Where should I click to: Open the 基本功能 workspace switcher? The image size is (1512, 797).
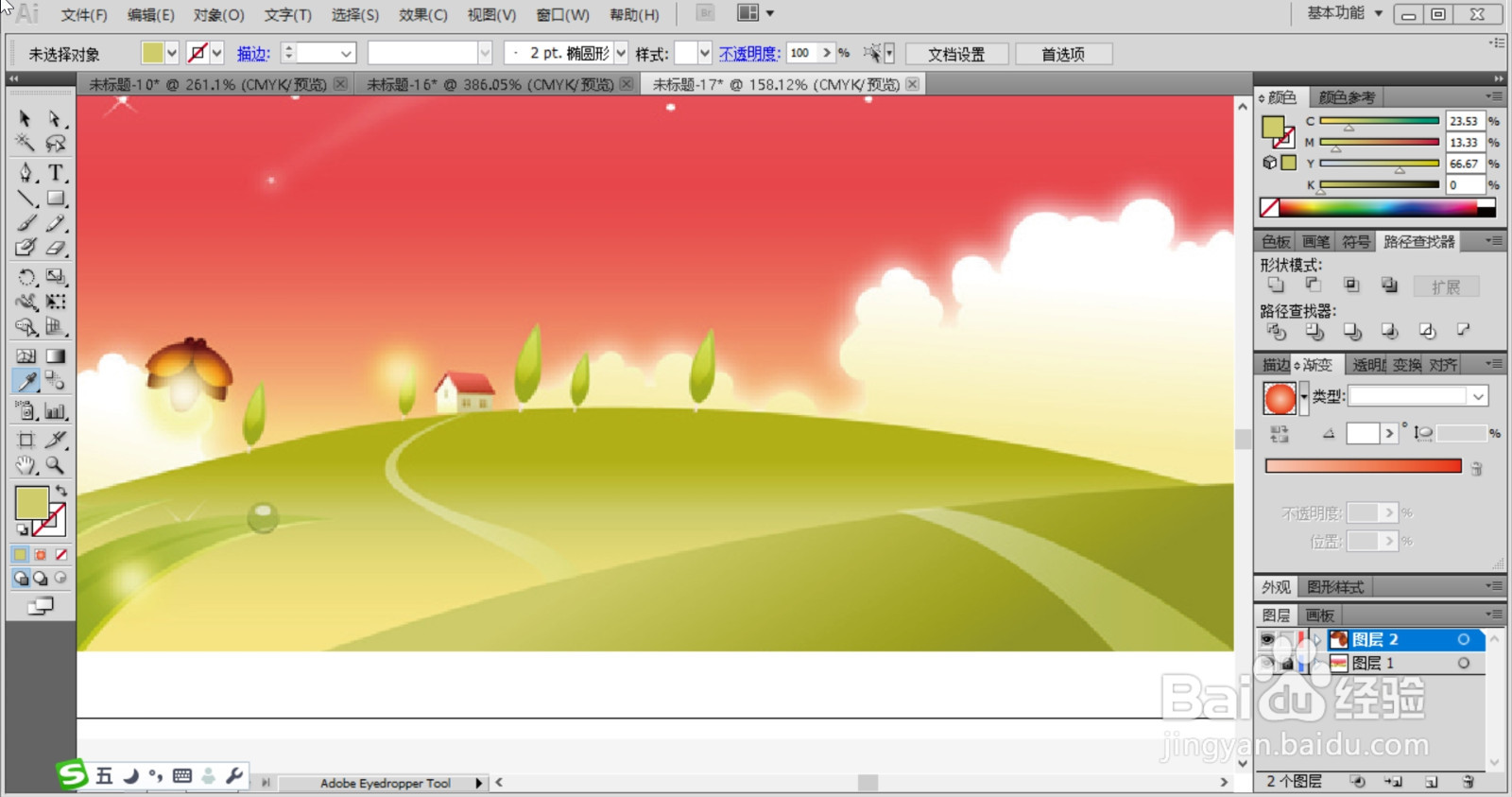1346,13
